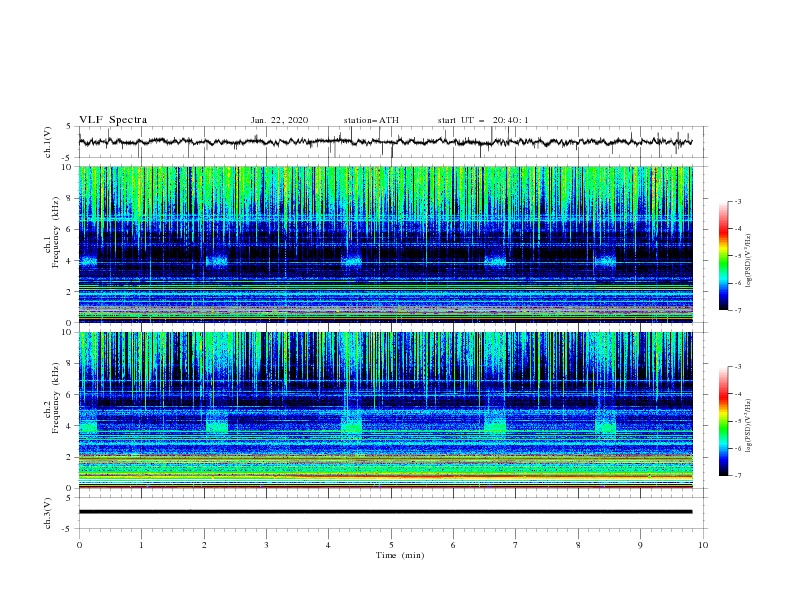Viewport: 792px width, 612px height.
Task: Click the "VLF Spectra" title text
Action: tap(113, 120)
